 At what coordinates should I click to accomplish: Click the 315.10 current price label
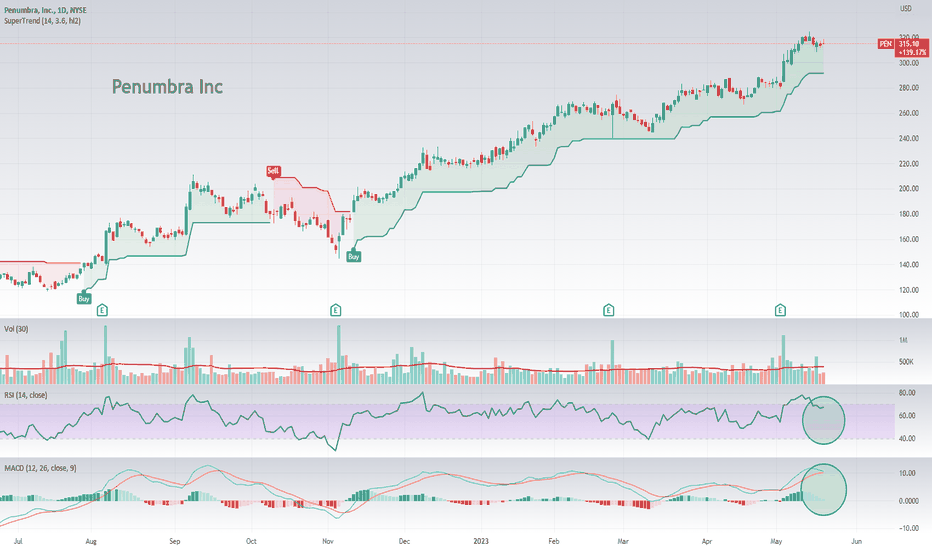click(909, 44)
